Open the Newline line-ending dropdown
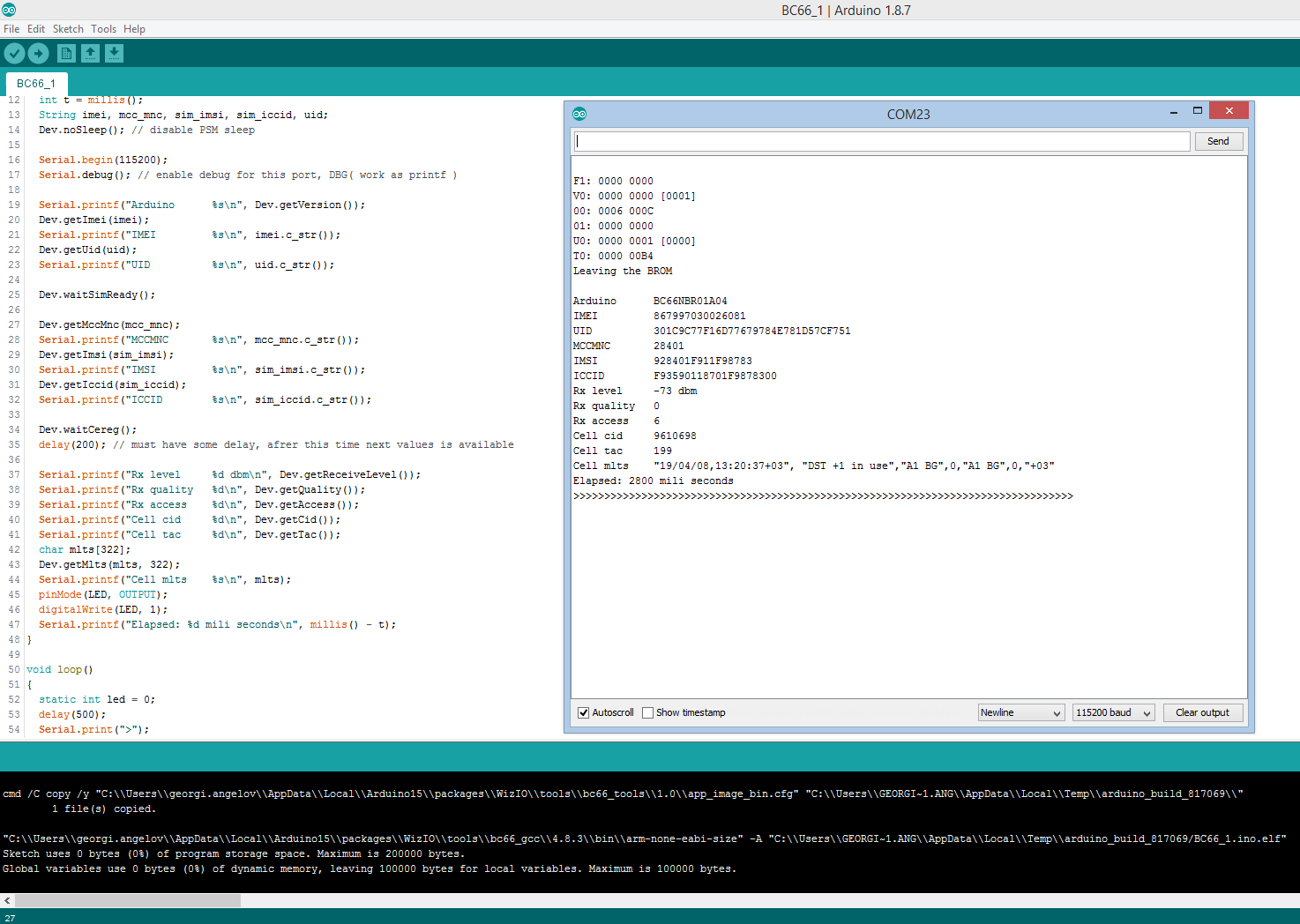This screenshot has height=924, width=1300. 1021,712
